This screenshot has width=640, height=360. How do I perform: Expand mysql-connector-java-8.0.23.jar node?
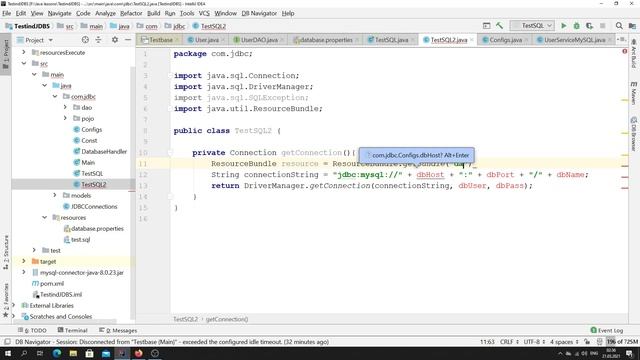click(x=24, y=272)
